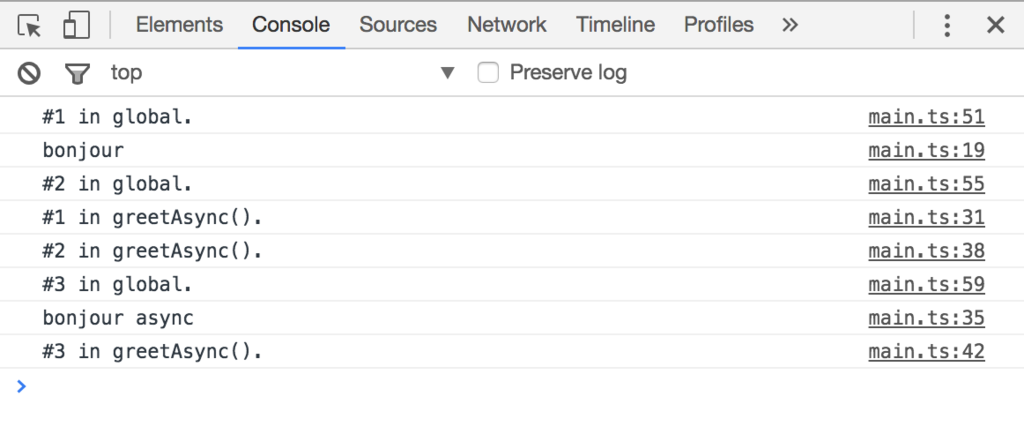Click the main.ts:42 link

(926, 351)
